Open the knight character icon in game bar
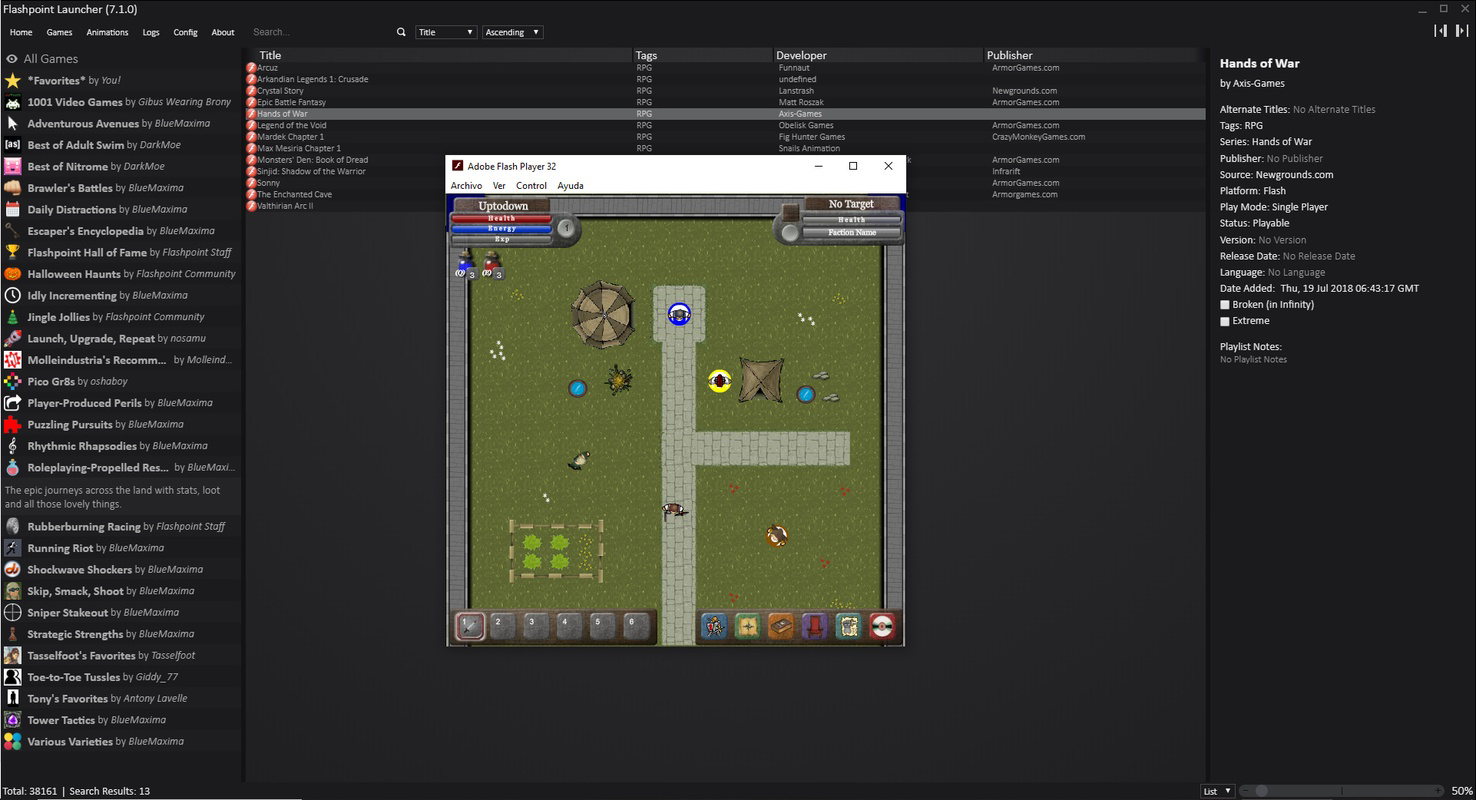The width and height of the screenshot is (1476, 800). [x=714, y=626]
